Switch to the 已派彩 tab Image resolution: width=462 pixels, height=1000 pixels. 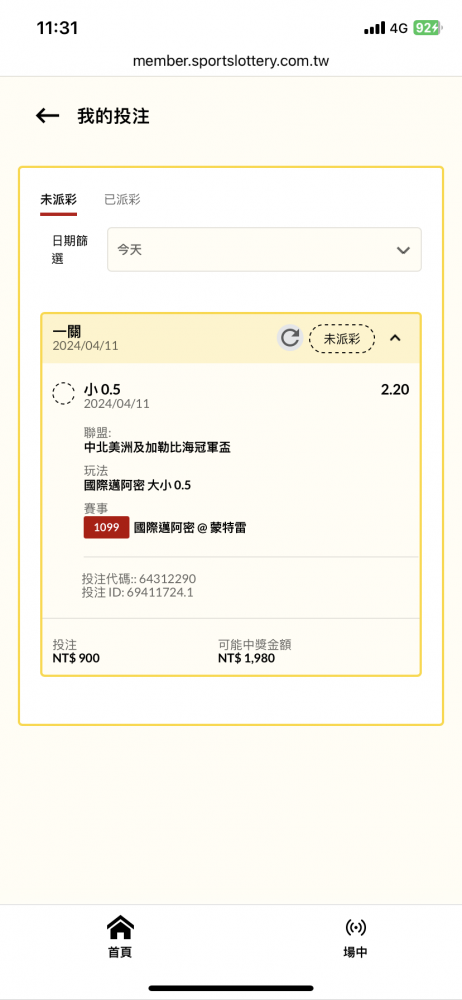pyautogui.click(x=122, y=200)
